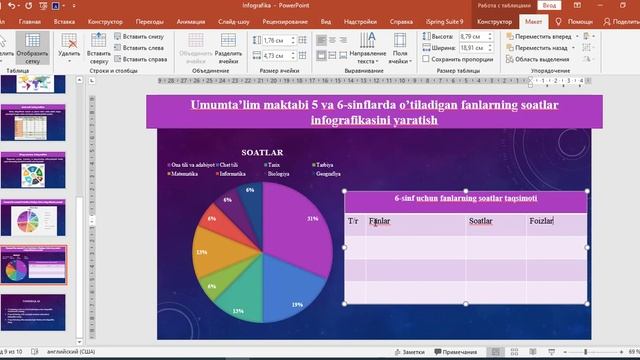Start slide show from status bar icon
This screenshot has height=360, width=640.
tap(551, 352)
